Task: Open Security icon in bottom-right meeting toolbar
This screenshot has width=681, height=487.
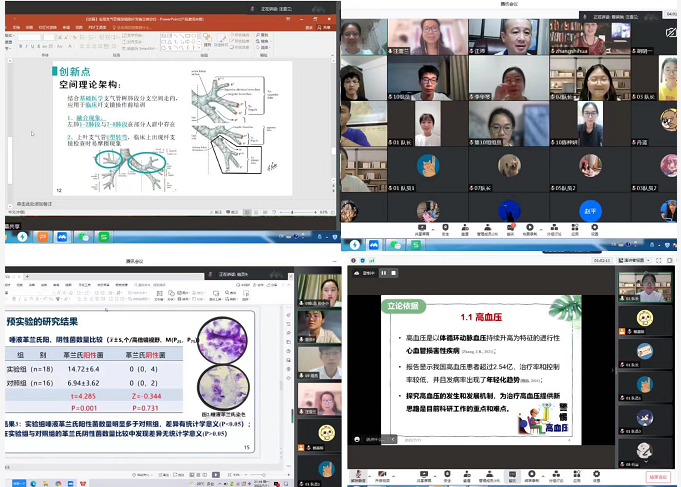Action: [x=446, y=476]
